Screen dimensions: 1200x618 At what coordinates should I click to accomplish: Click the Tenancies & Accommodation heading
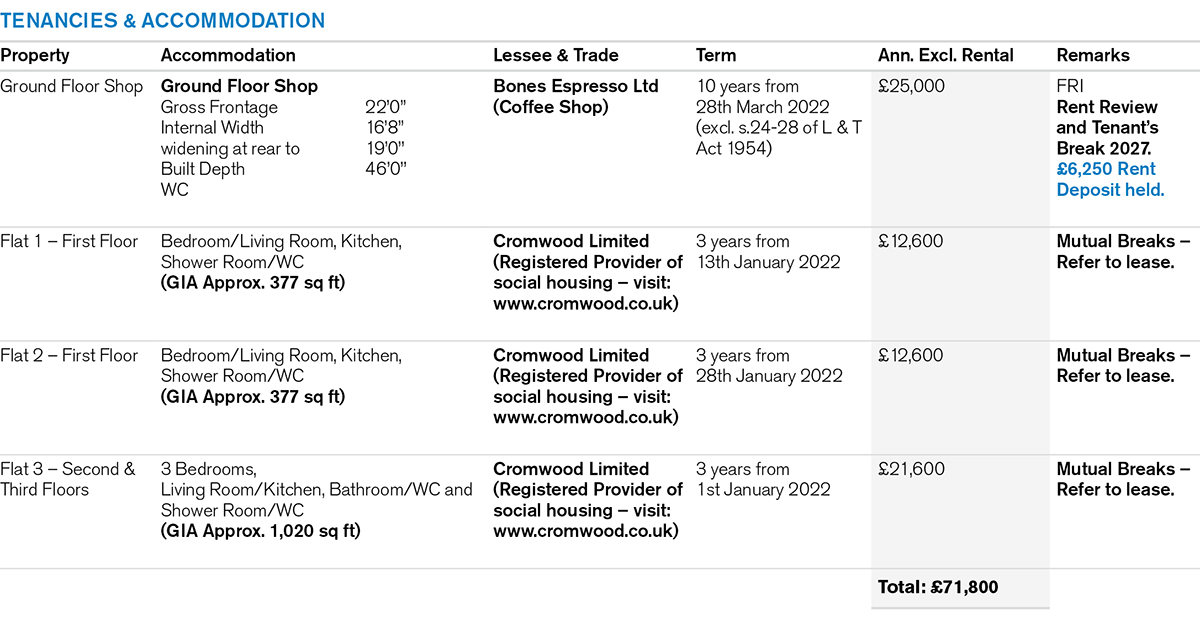click(162, 20)
